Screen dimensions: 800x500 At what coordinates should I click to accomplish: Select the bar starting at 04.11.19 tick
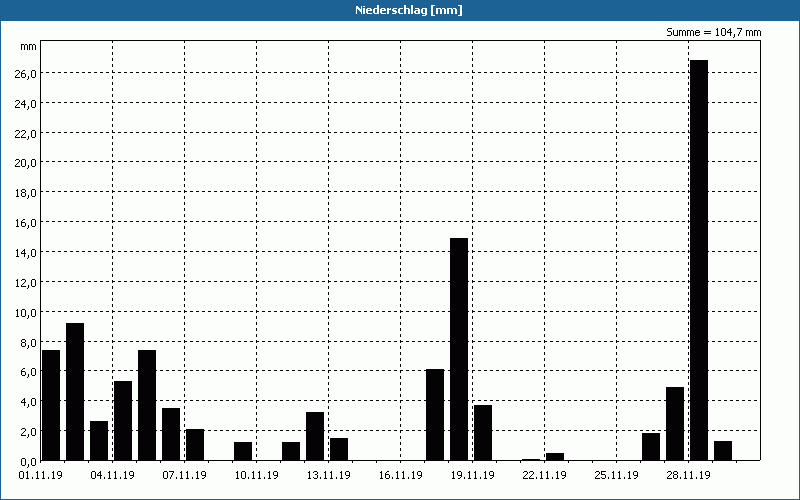tap(123, 420)
